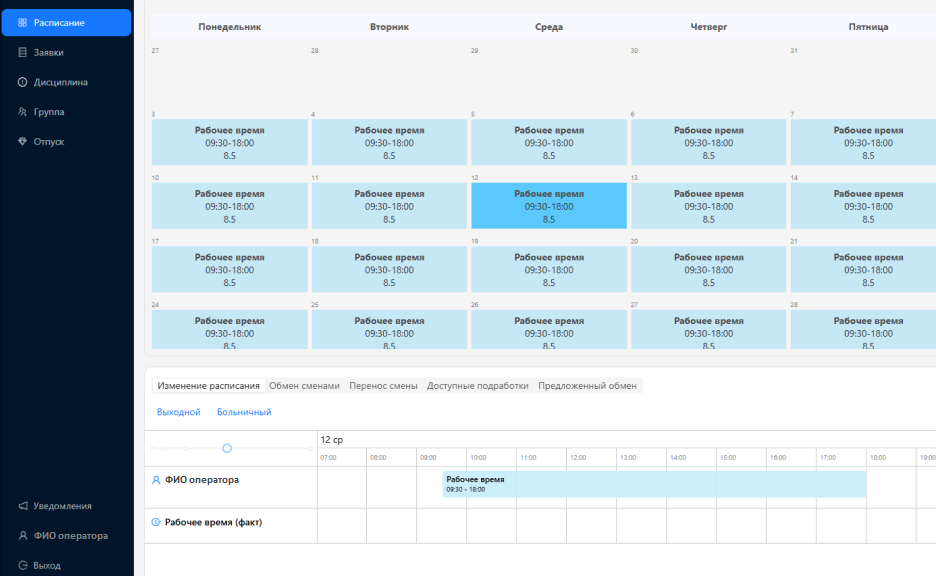Click the Выходной link
The image size is (936, 576).
(x=178, y=412)
